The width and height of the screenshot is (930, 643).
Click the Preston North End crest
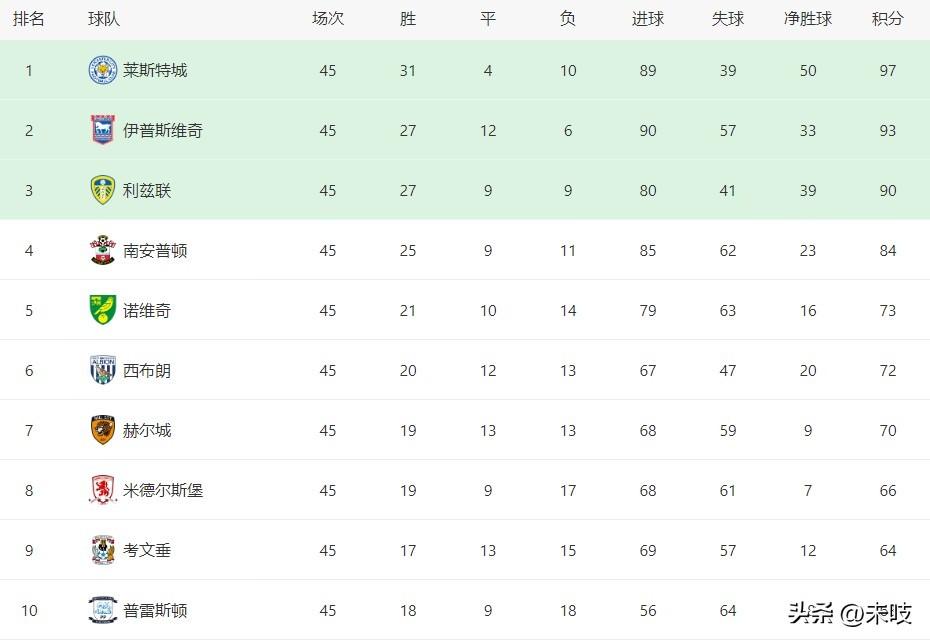click(103, 610)
